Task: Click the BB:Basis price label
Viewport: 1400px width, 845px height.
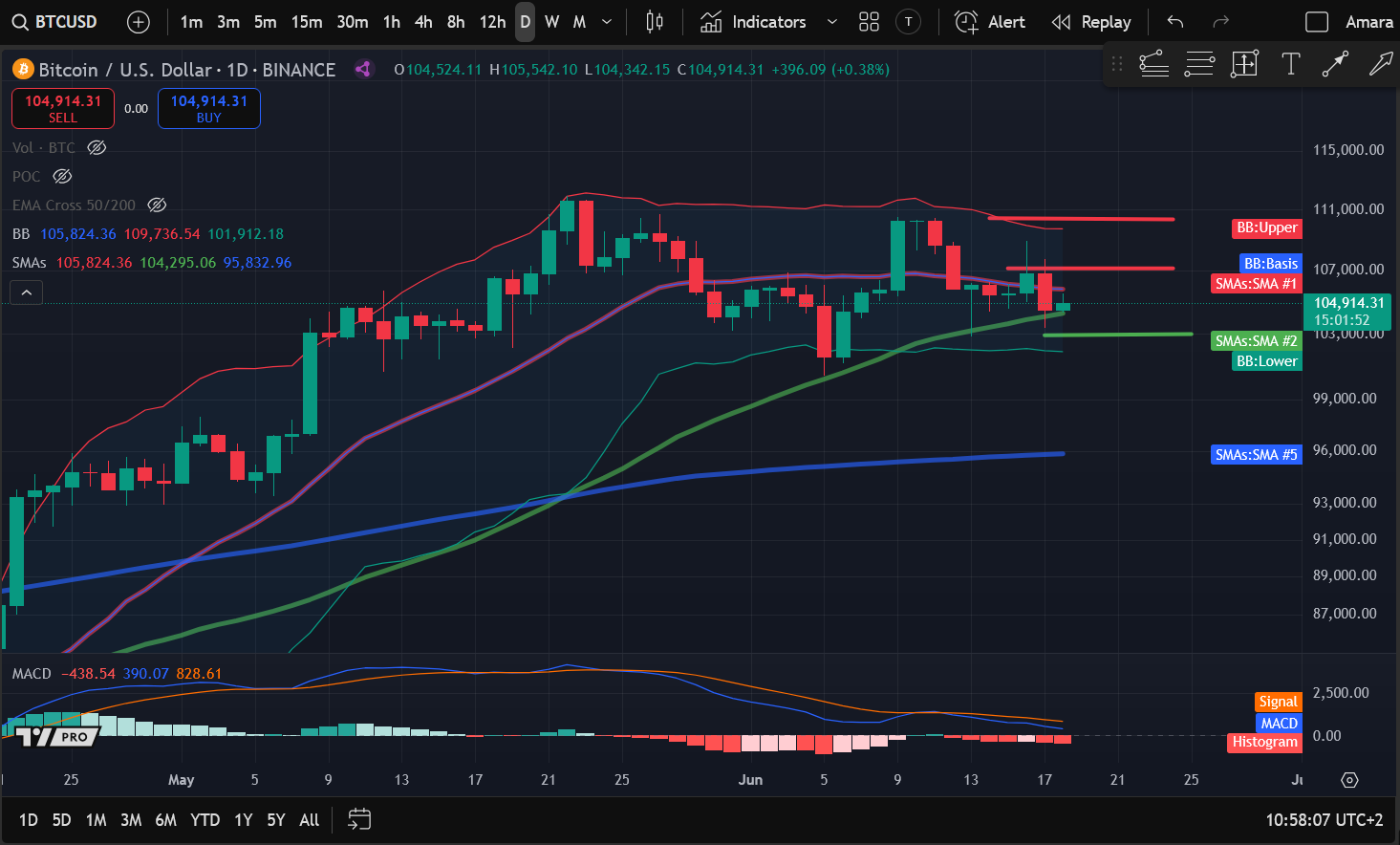Action: pyautogui.click(x=1271, y=263)
